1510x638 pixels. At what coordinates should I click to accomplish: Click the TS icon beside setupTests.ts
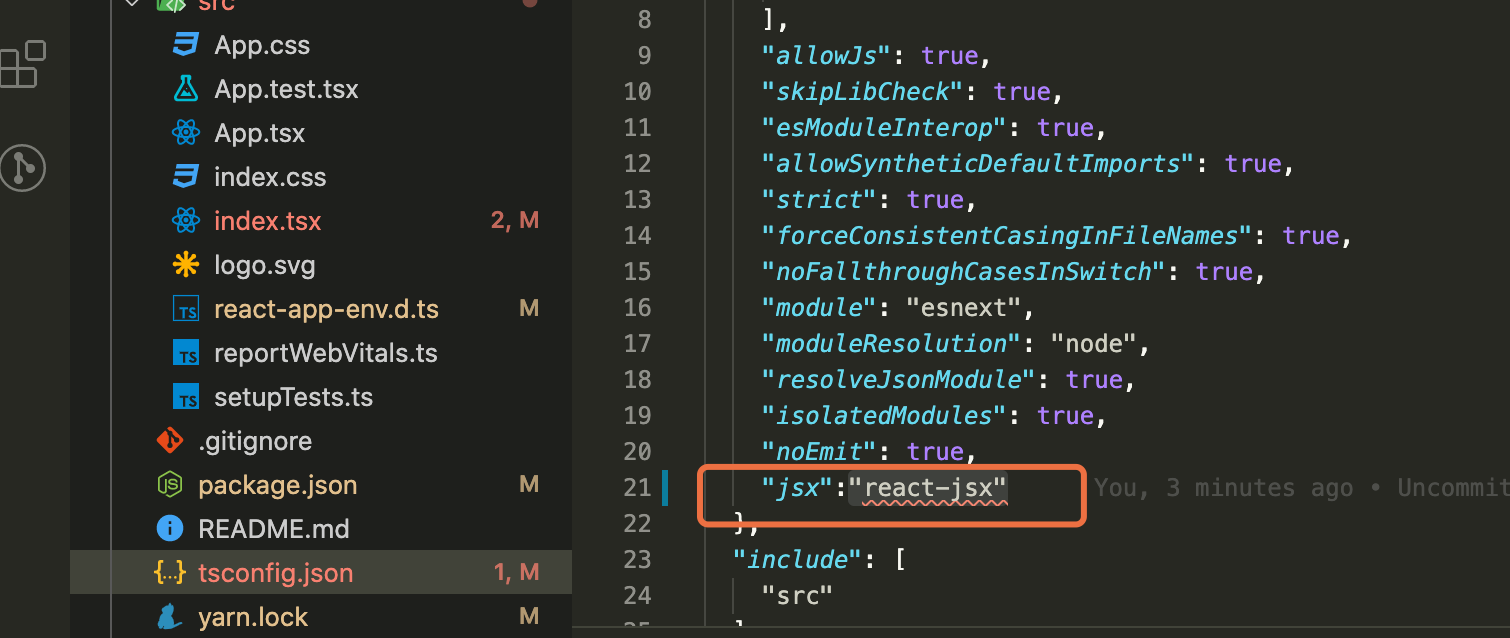(x=186, y=398)
